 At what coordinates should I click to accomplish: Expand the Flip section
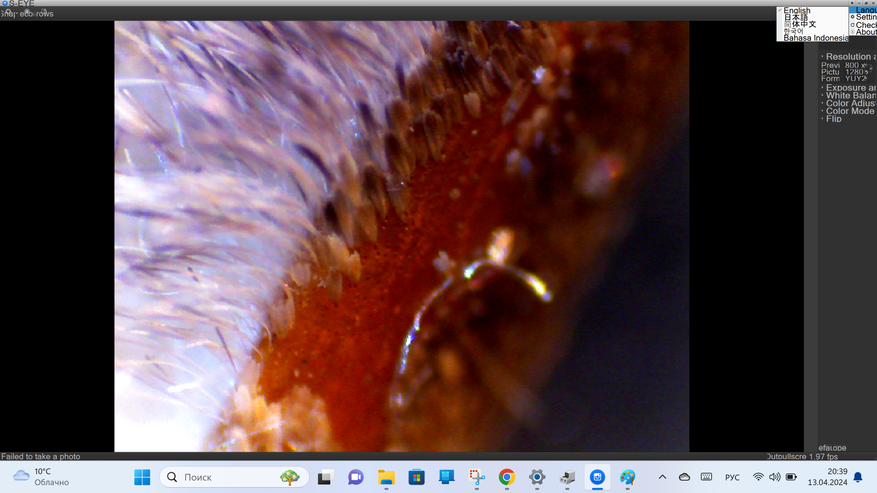[832, 119]
